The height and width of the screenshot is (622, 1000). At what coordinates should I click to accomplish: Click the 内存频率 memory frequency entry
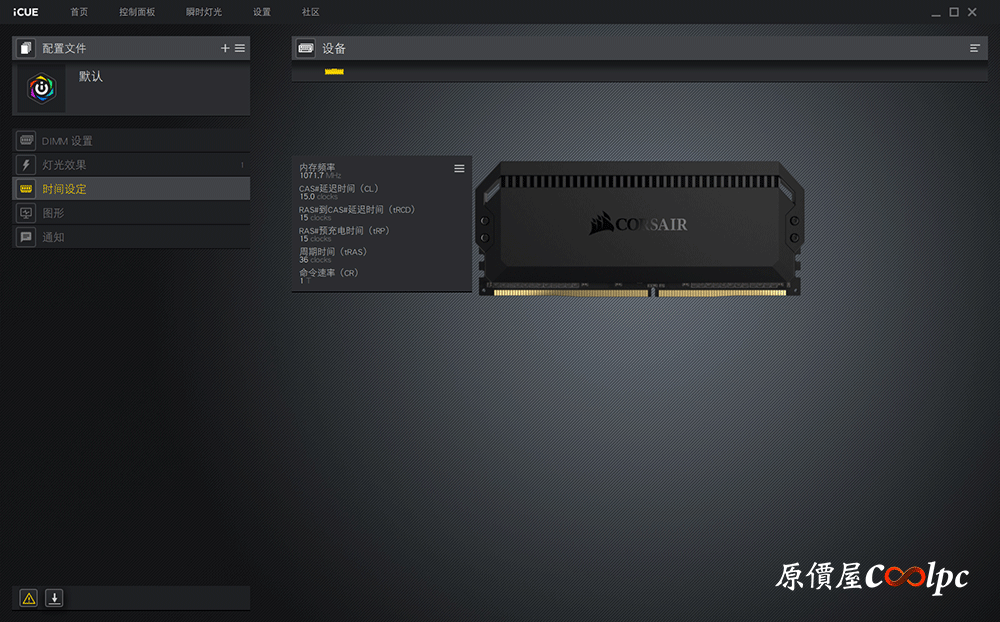[x=320, y=171]
